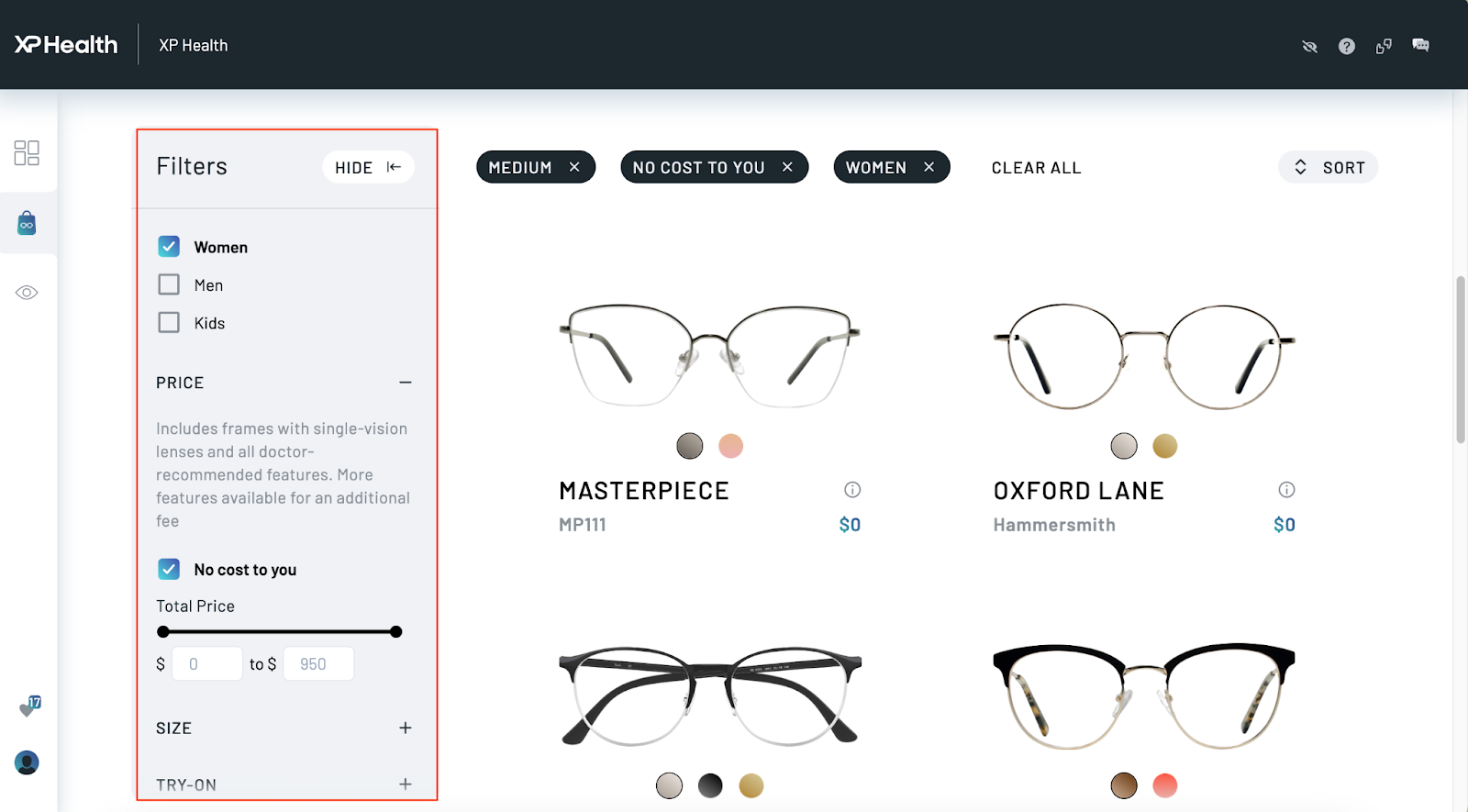Open favorites heart icon with 17 badge
1468x812 pixels.
28,707
